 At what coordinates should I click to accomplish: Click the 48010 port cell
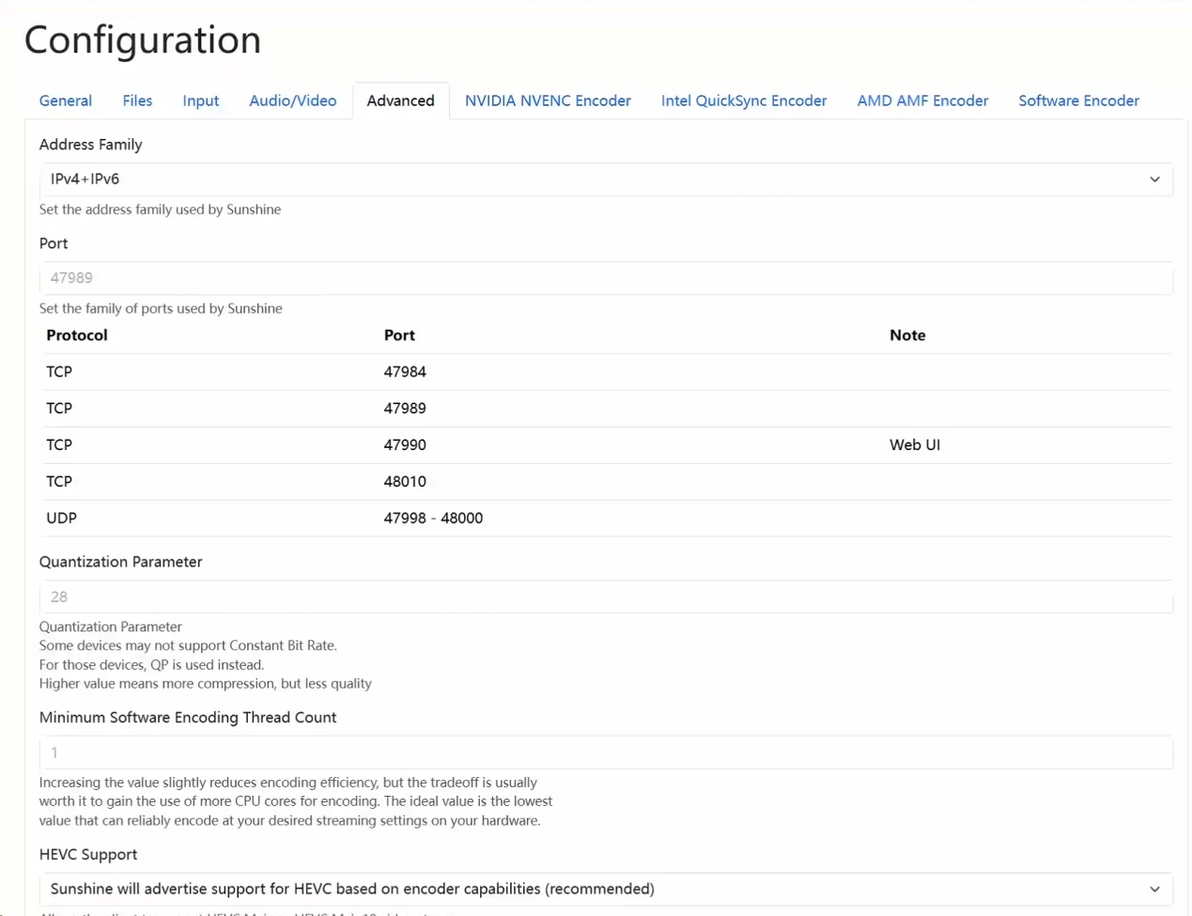[x=405, y=482]
